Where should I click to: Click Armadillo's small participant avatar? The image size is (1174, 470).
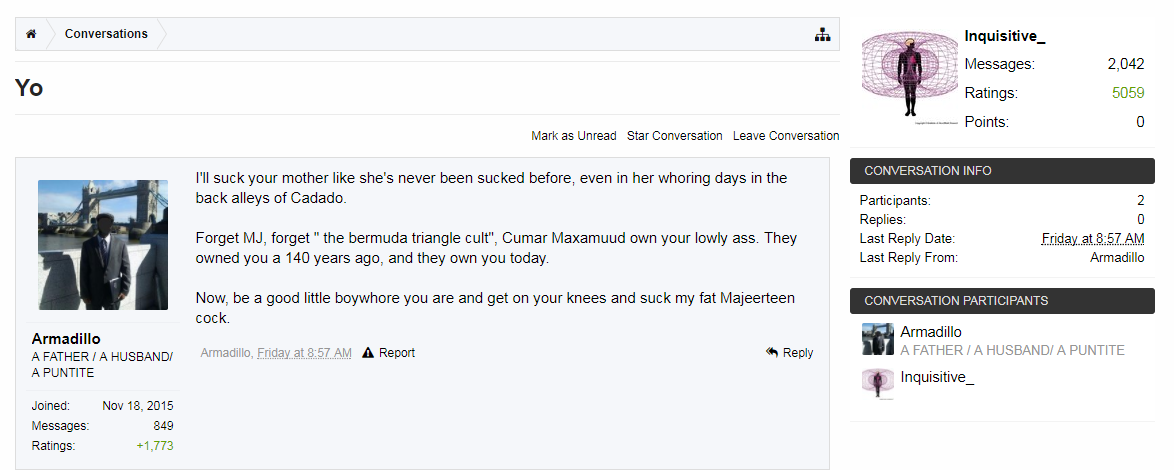tap(877, 339)
